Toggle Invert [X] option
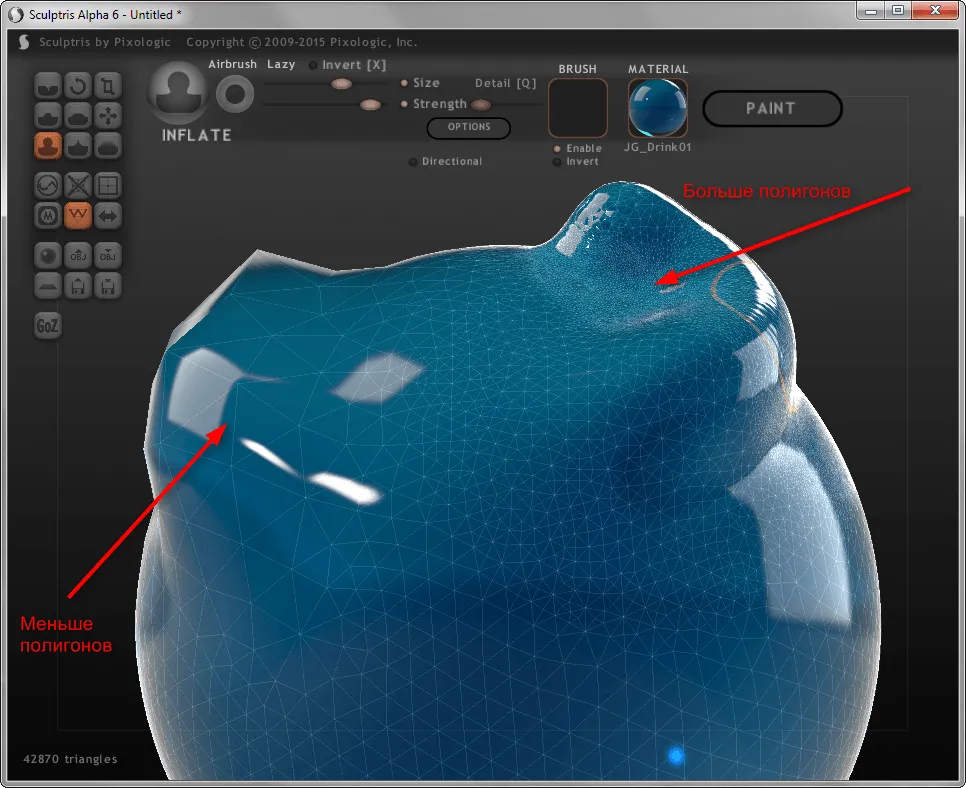Viewport: 966px width, 788px height. 348,65
